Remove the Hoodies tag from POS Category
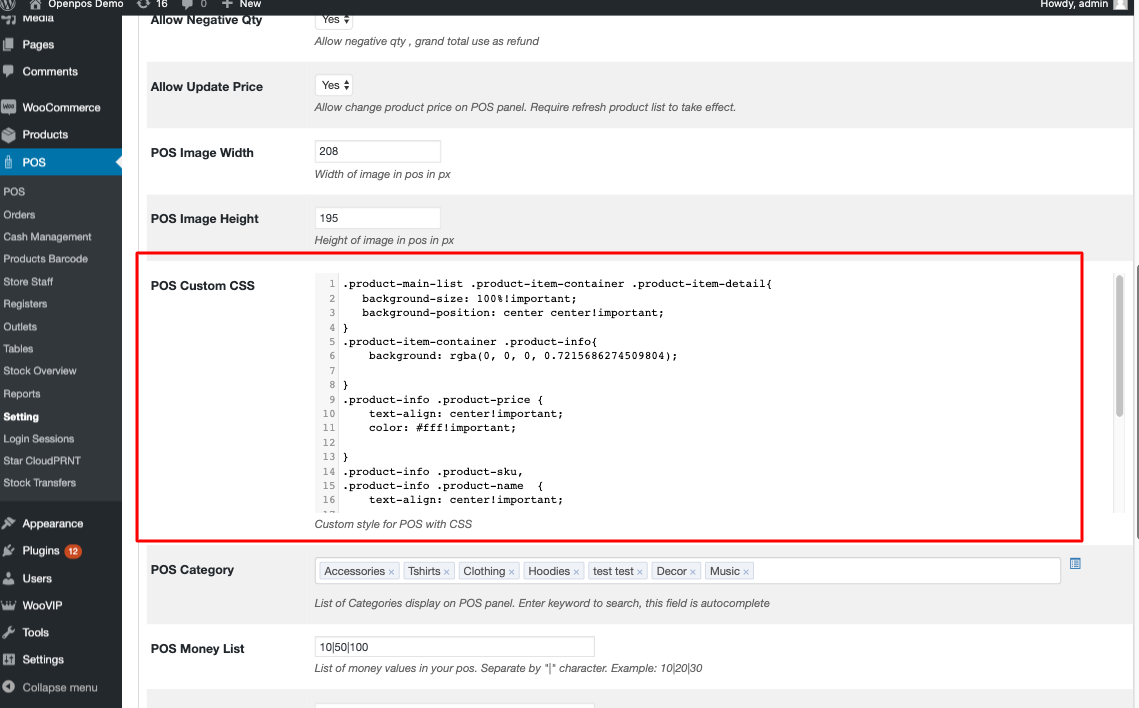Image resolution: width=1139 pixels, height=708 pixels. [577, 572]
